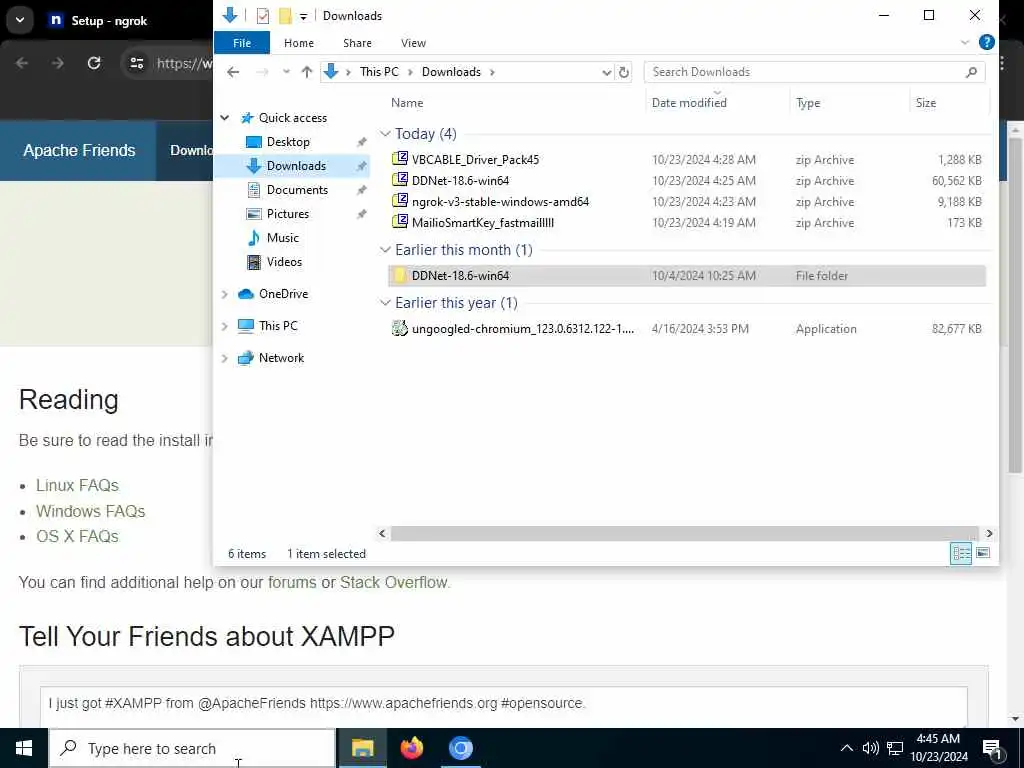Click the Windows taskbar search box
The image size is (1024, 768).
[x=192, y=748]
